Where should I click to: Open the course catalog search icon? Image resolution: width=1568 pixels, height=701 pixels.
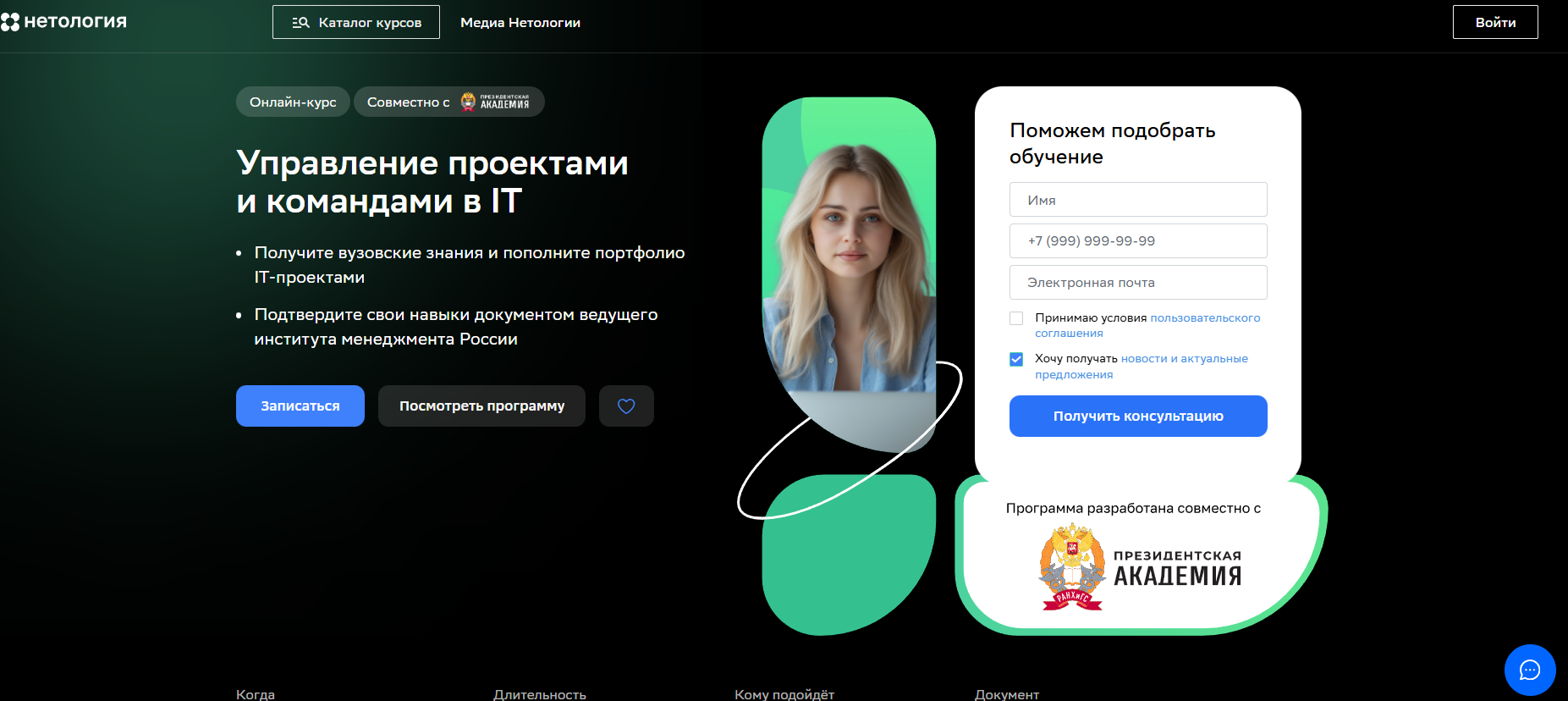(300, 23)
